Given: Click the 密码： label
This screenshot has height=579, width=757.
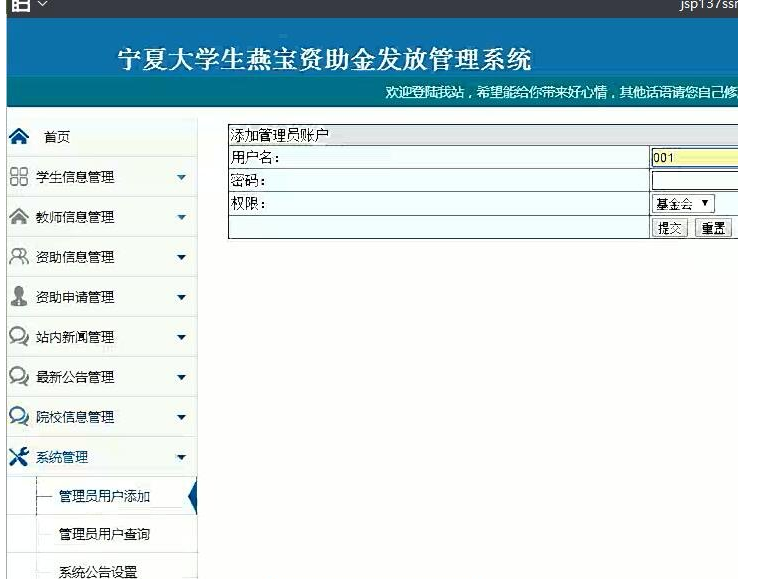Looking at the screenshot, I should (248, 181).
